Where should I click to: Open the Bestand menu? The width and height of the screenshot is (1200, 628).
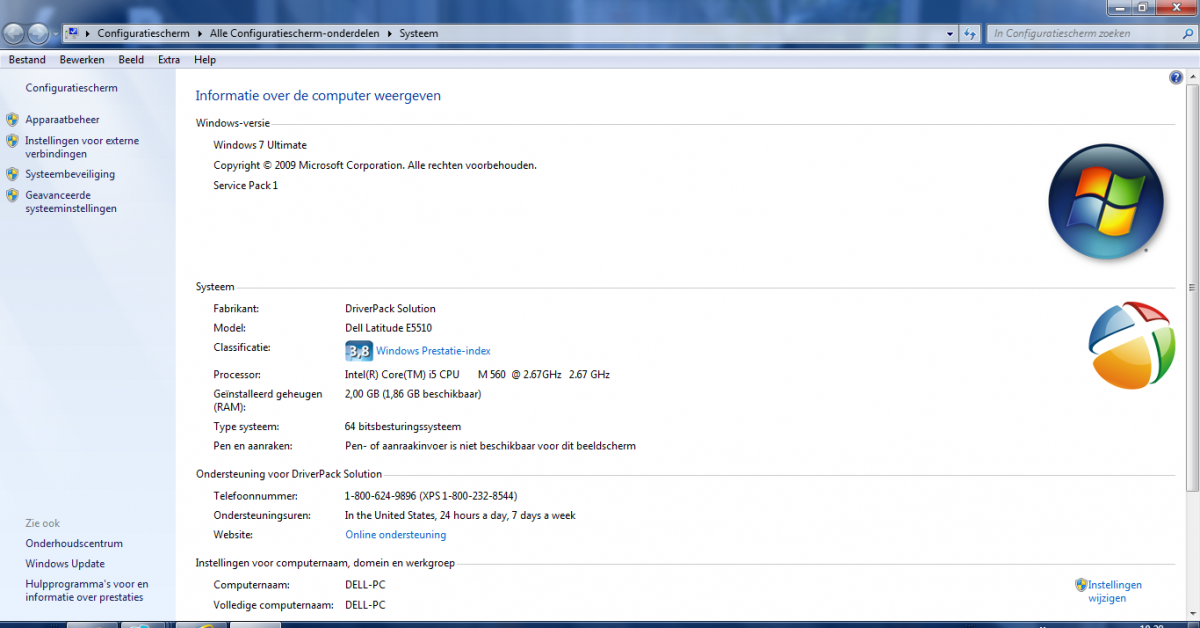(x=27, y=60)
